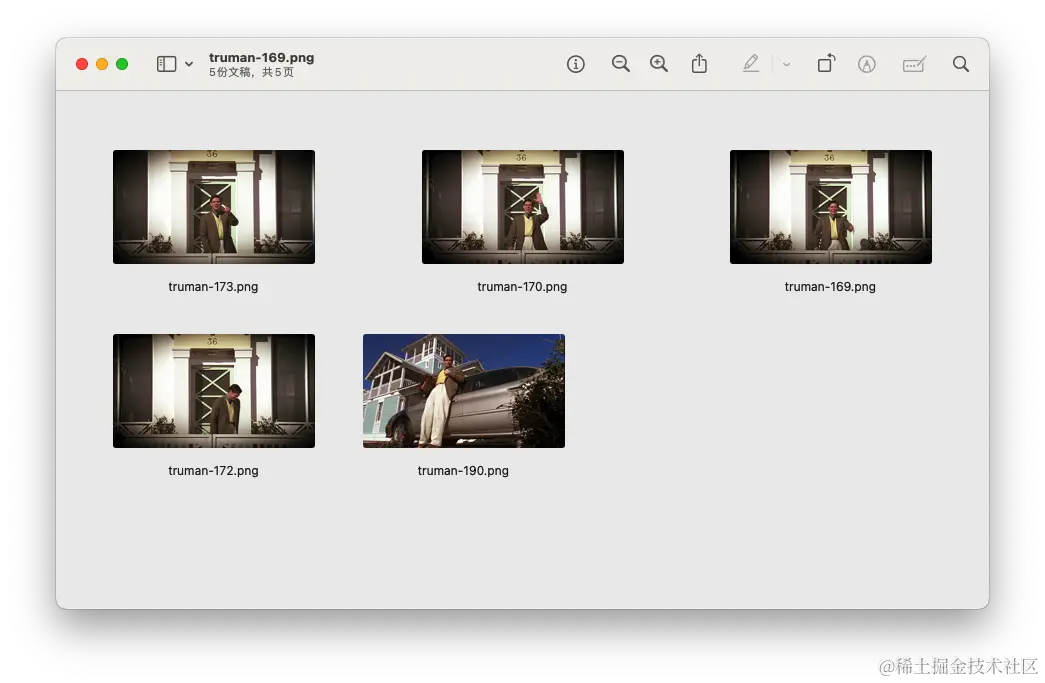This screenshot has height=683, width=1045.
Task: Show the Markup toolbar
Action: coord(867,64)
